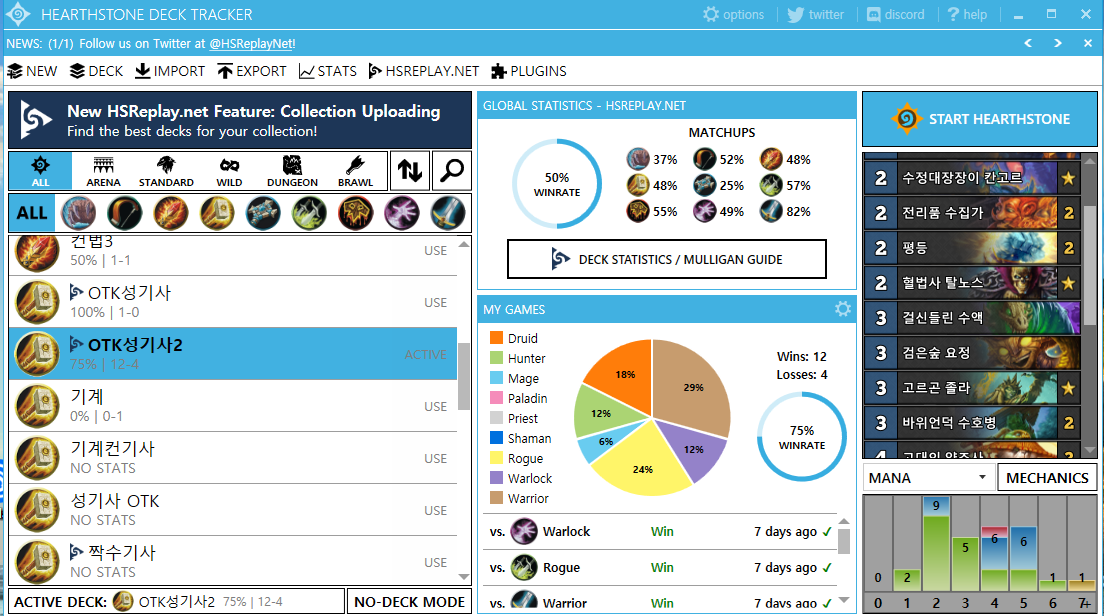Switch to the STANDARD deck tab
Viewport: 1104px width, 616px height.
click(x=166, y=171)
